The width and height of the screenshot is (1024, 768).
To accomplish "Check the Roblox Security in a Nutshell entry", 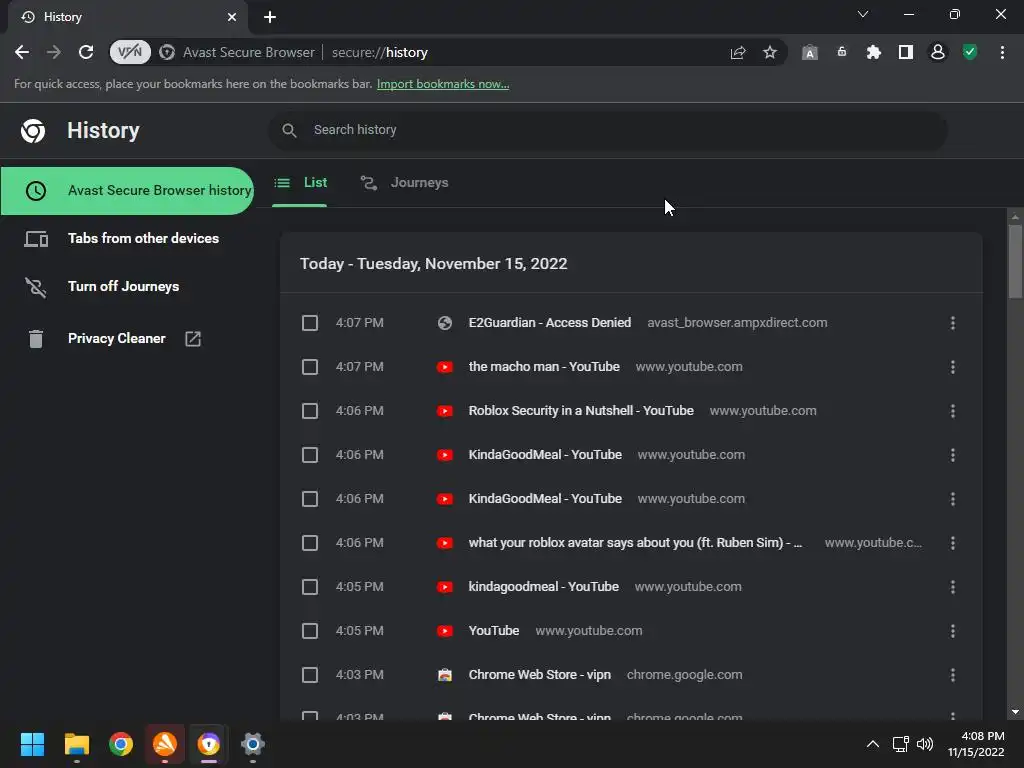I will click(x=310, y=411).
